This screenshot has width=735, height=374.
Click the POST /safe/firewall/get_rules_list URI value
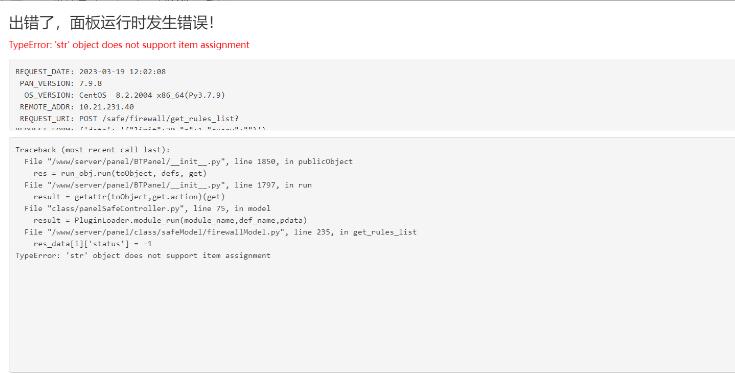click(x=159, y=118)
